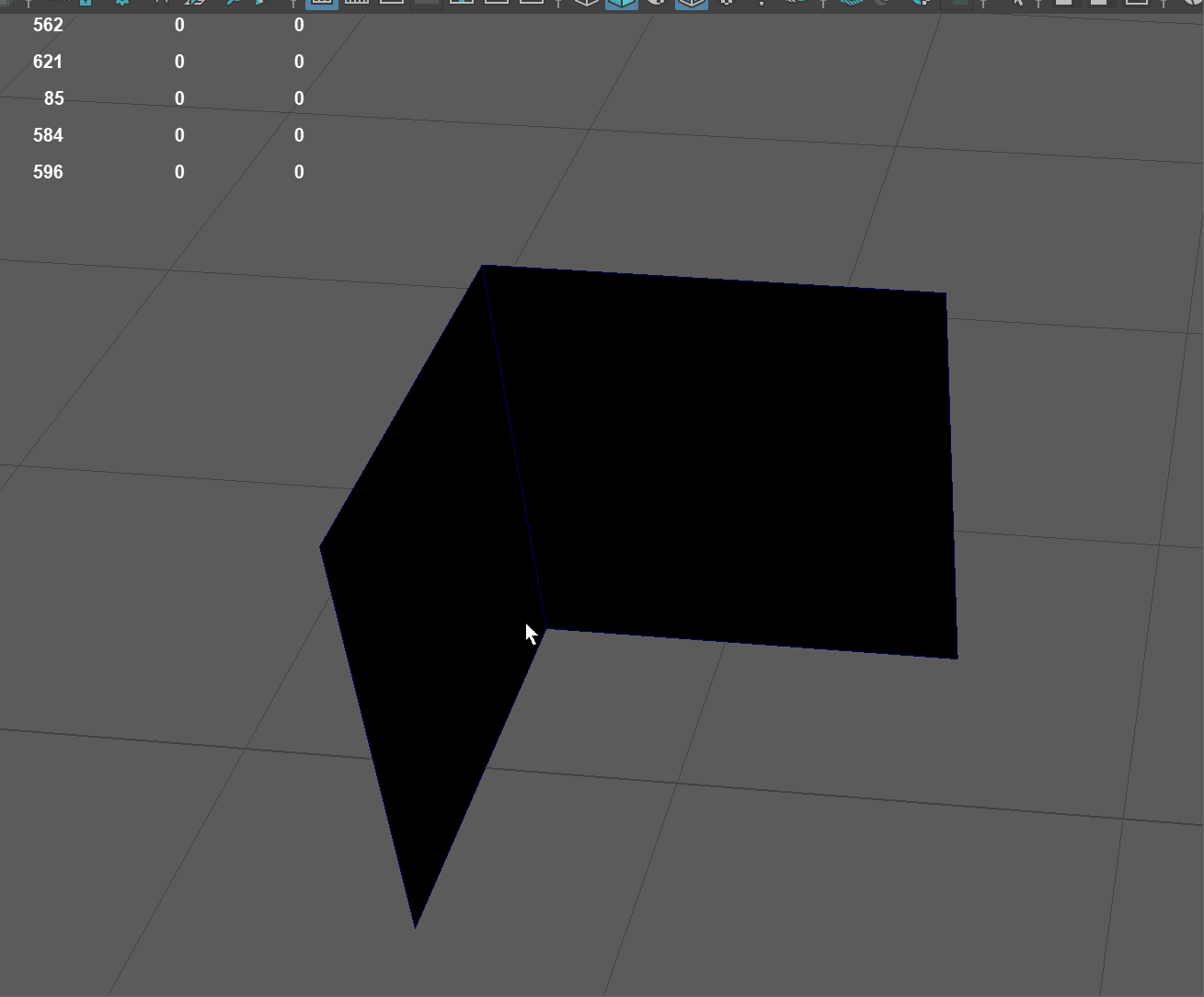The image size is (1204, 997).
Task: Enable the Film Gate overlay
Action: tap(356, 3)
